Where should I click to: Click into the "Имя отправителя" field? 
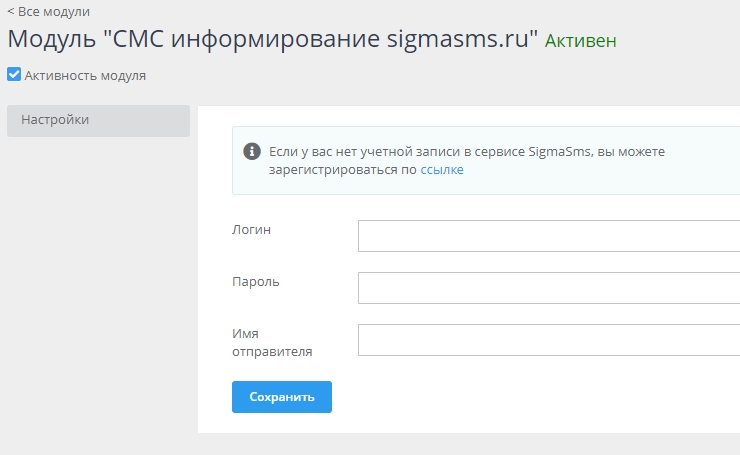pyautogui.click(x=548, y=340)
